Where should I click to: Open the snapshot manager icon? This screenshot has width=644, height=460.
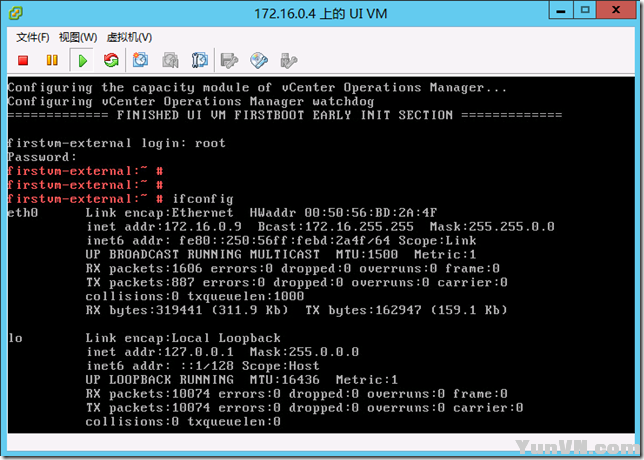[200, 60]
